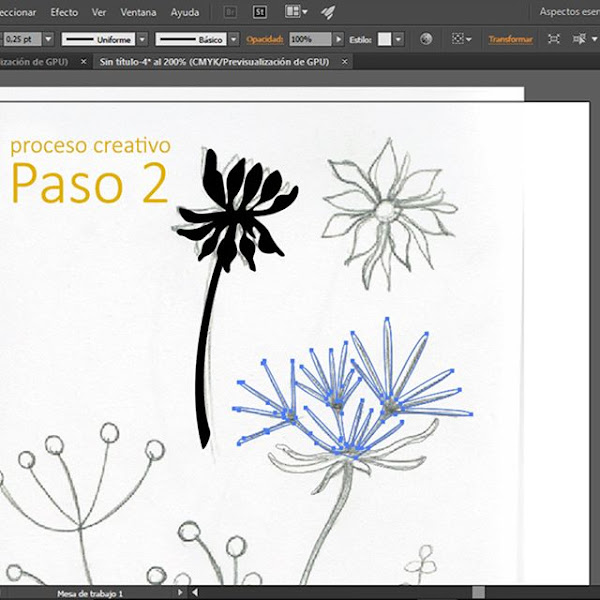
Task: Open the Ver menu
Action: [x=99, y=12]
